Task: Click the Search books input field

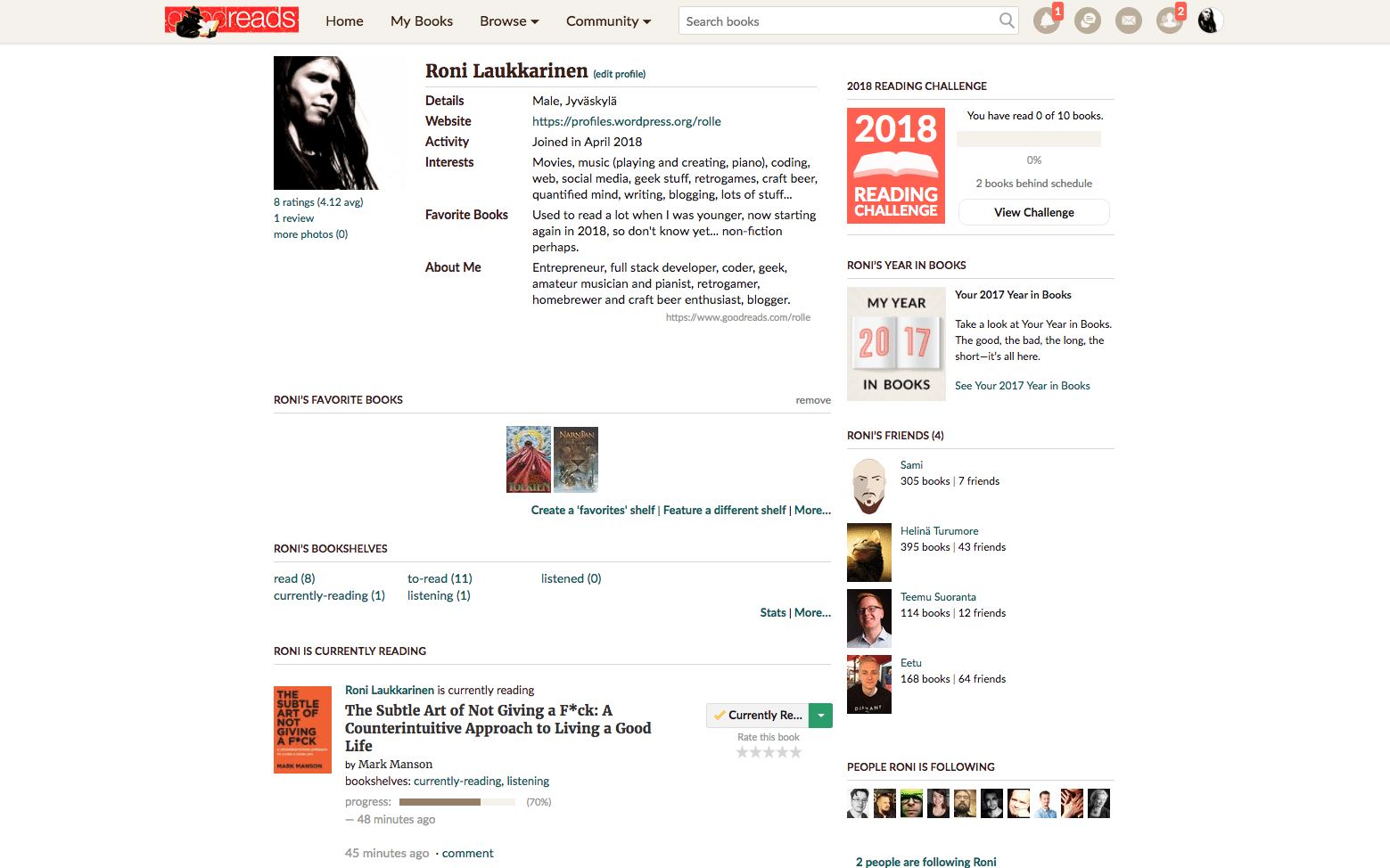Action: (x=838, y=21)
